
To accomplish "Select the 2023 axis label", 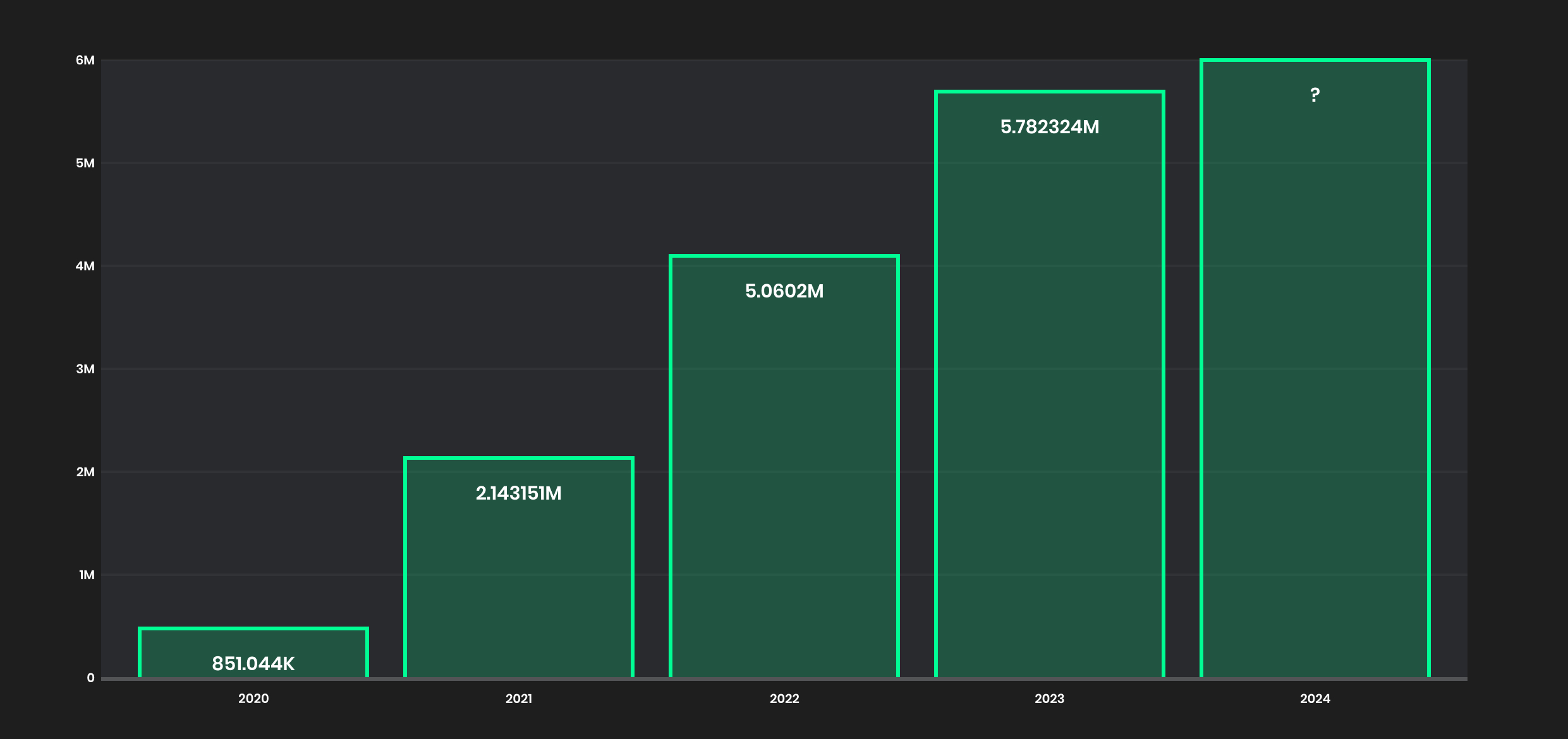I will (x=1050, y=699).
